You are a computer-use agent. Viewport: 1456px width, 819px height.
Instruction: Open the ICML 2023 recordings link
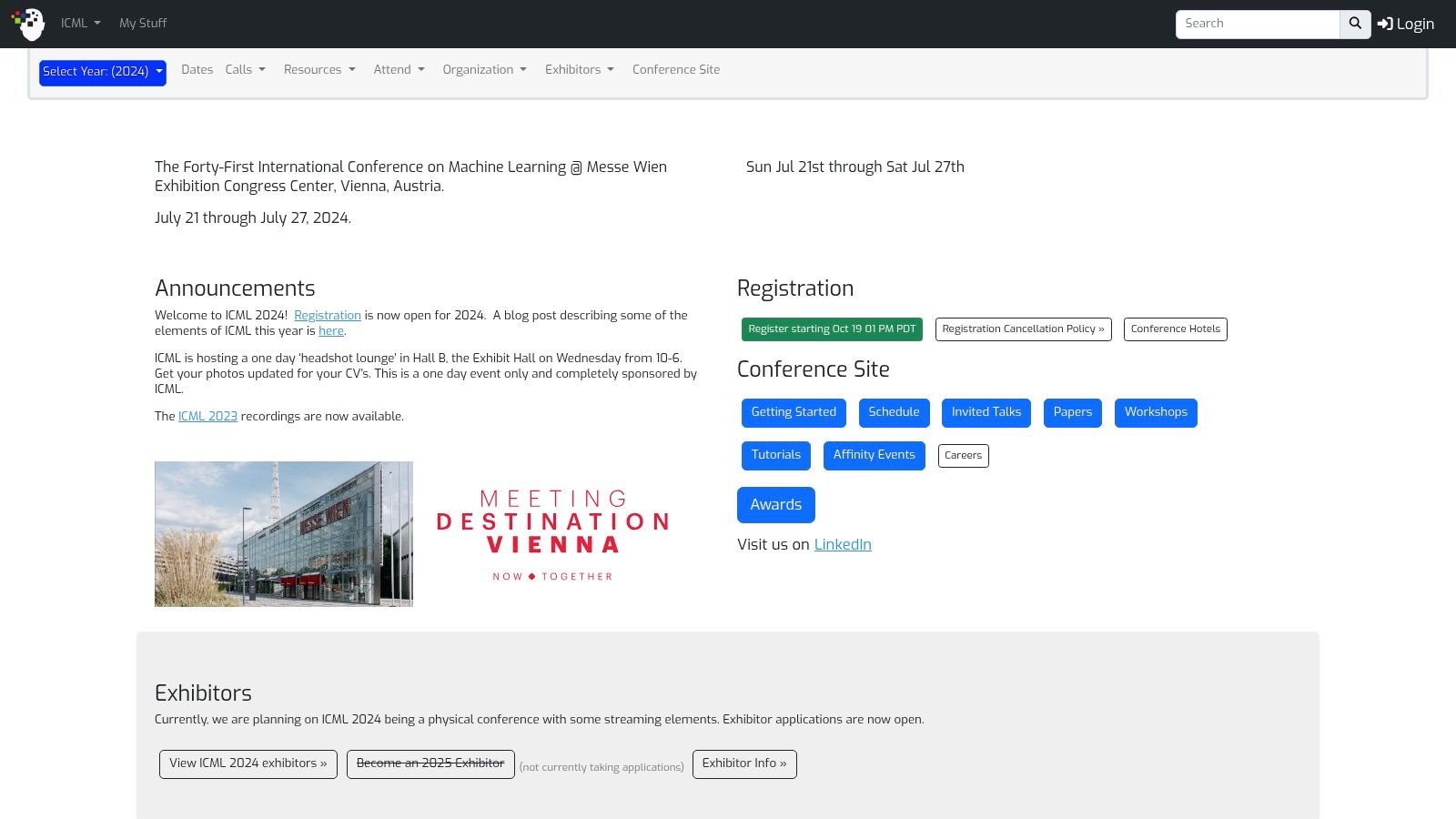tap(207, 416)
